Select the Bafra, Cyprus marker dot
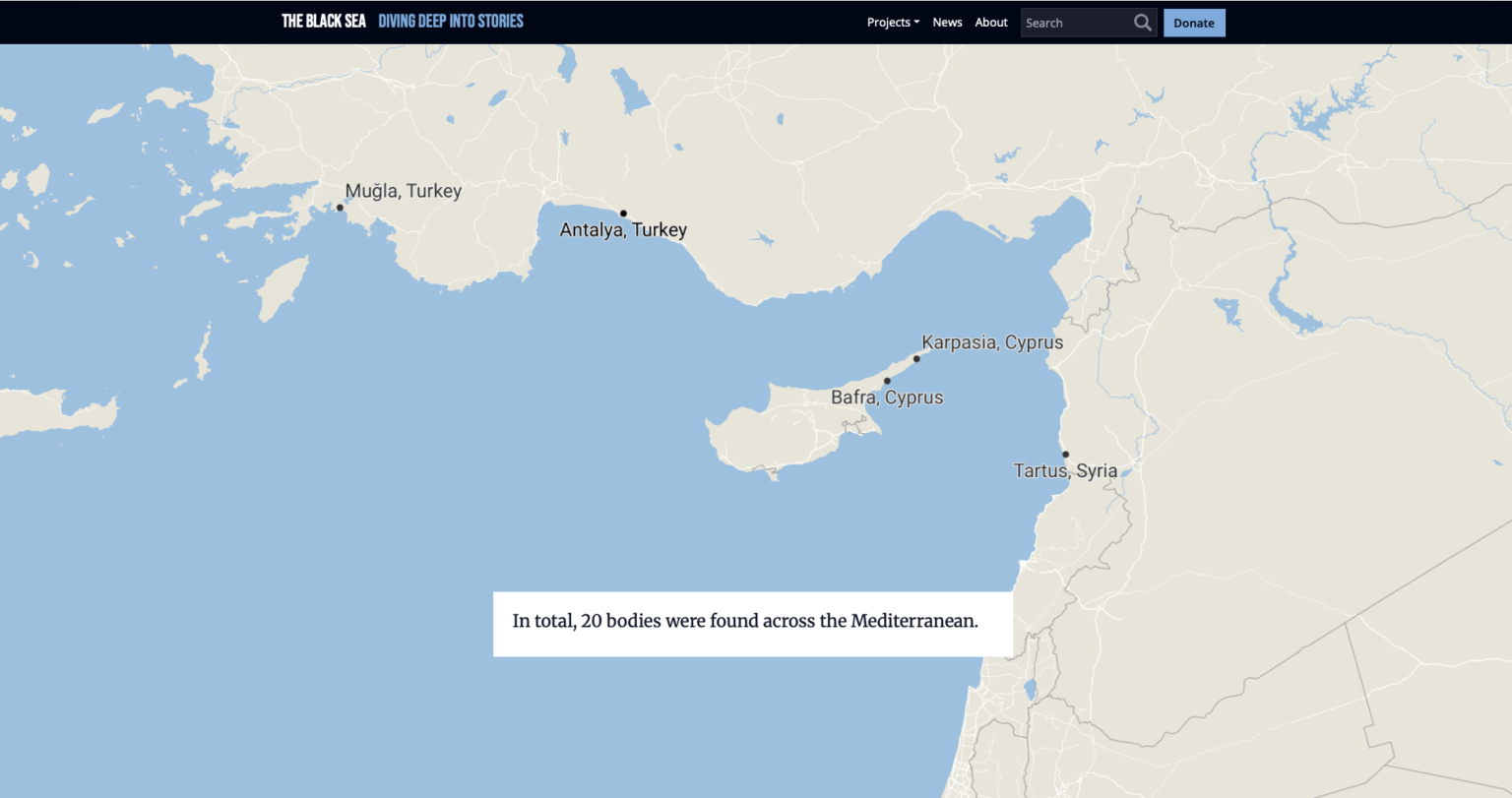 point(887,381)
